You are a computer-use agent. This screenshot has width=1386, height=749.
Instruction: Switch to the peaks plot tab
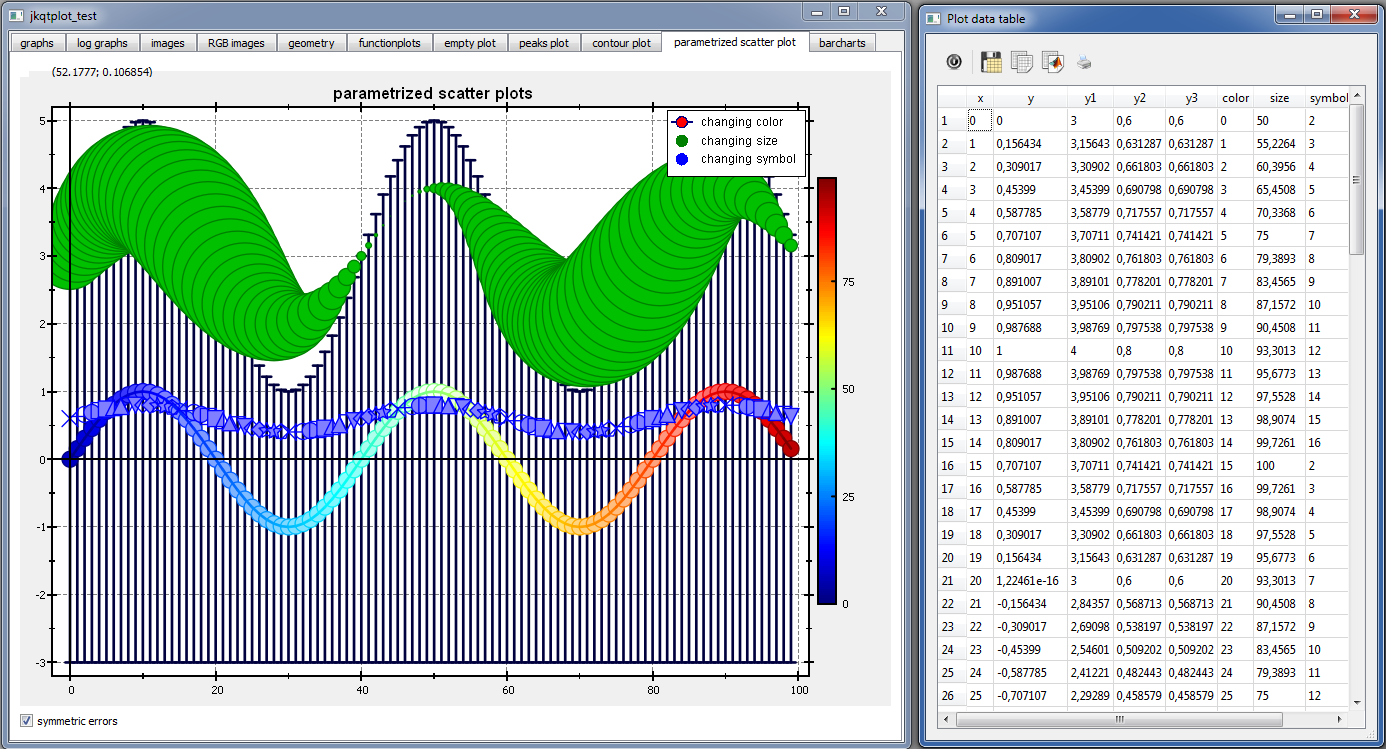544,43
